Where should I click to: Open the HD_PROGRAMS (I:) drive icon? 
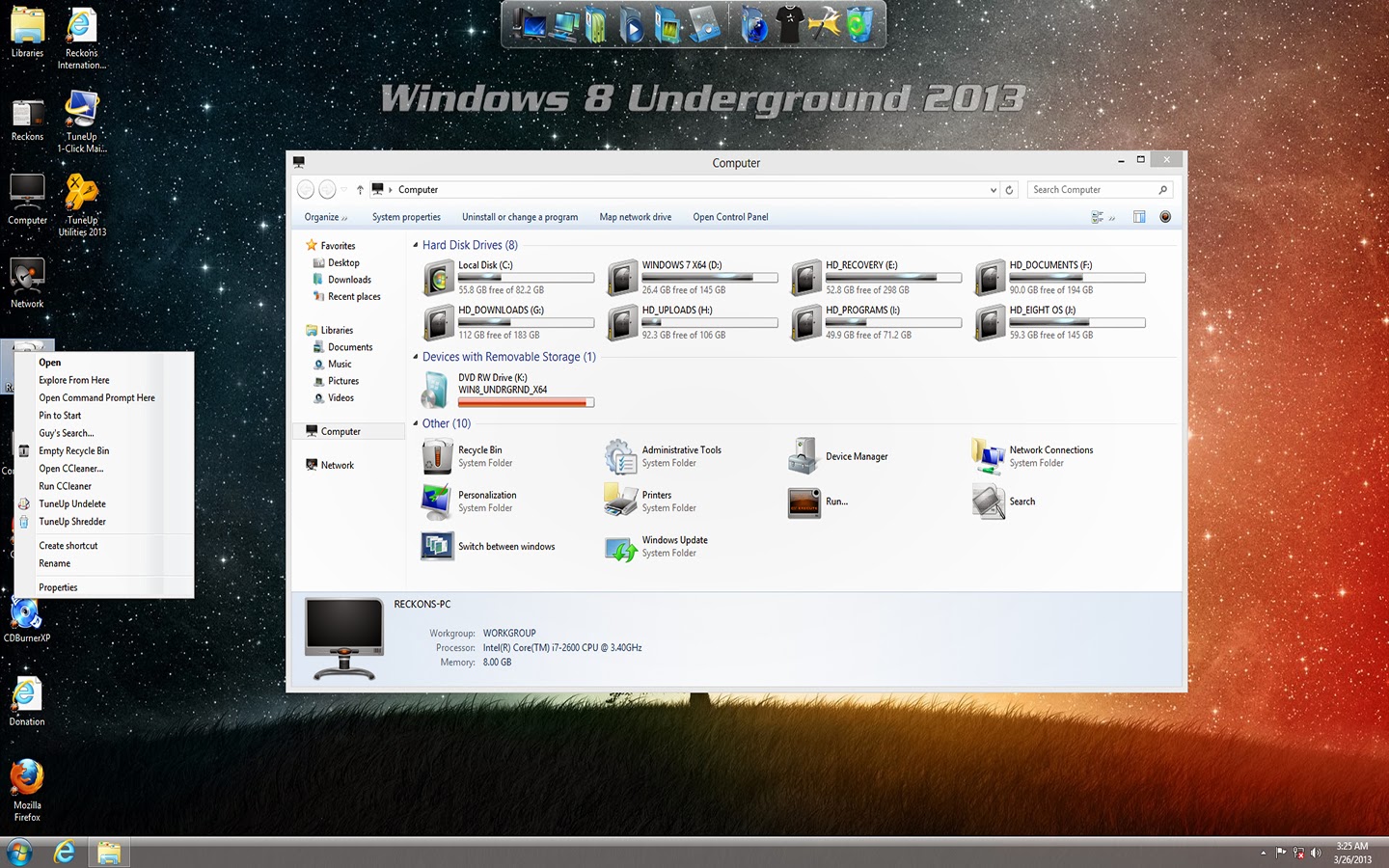(x=805, y=323)
